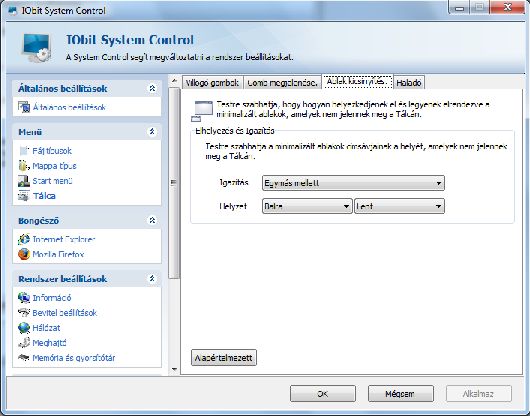Click the Hálózat globe icon
530x416 pixels.
(x=24, y=328)
